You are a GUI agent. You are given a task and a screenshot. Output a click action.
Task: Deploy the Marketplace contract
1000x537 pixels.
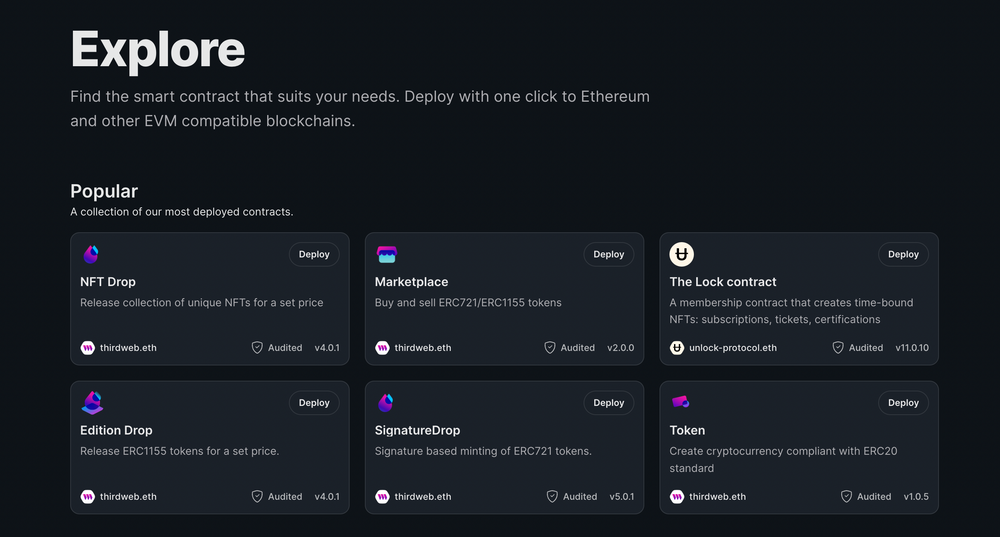[x=608, y=255]
